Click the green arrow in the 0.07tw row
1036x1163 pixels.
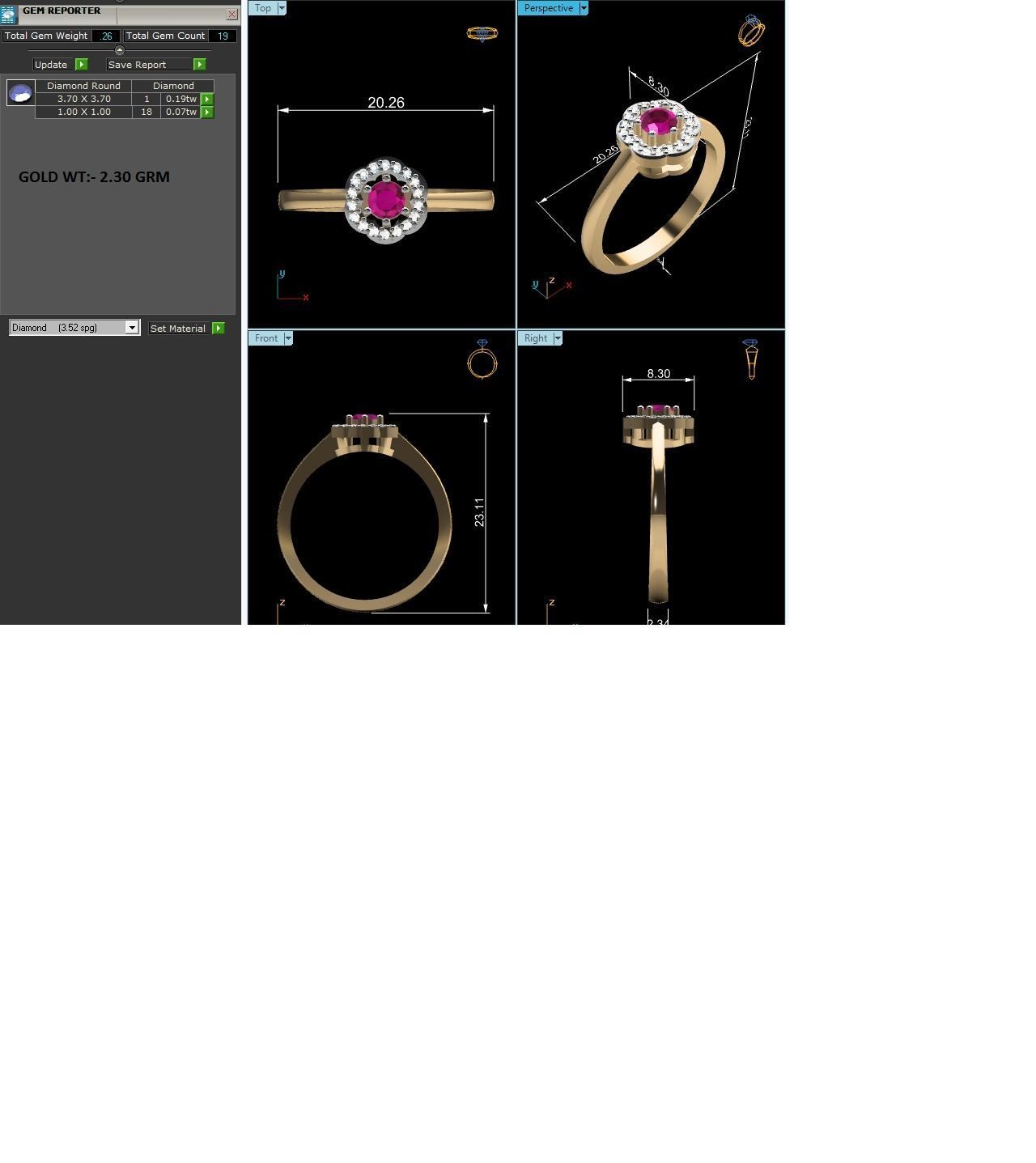tap(207, 112)
